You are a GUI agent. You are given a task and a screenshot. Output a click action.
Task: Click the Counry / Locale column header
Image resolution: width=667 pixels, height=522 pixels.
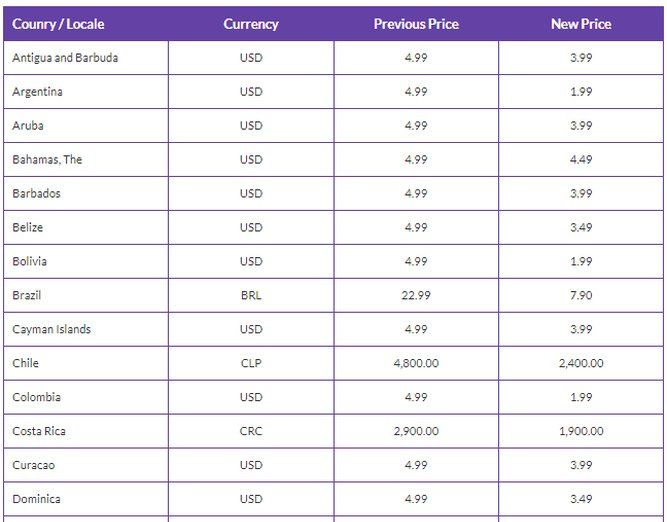tap(58, 24)
